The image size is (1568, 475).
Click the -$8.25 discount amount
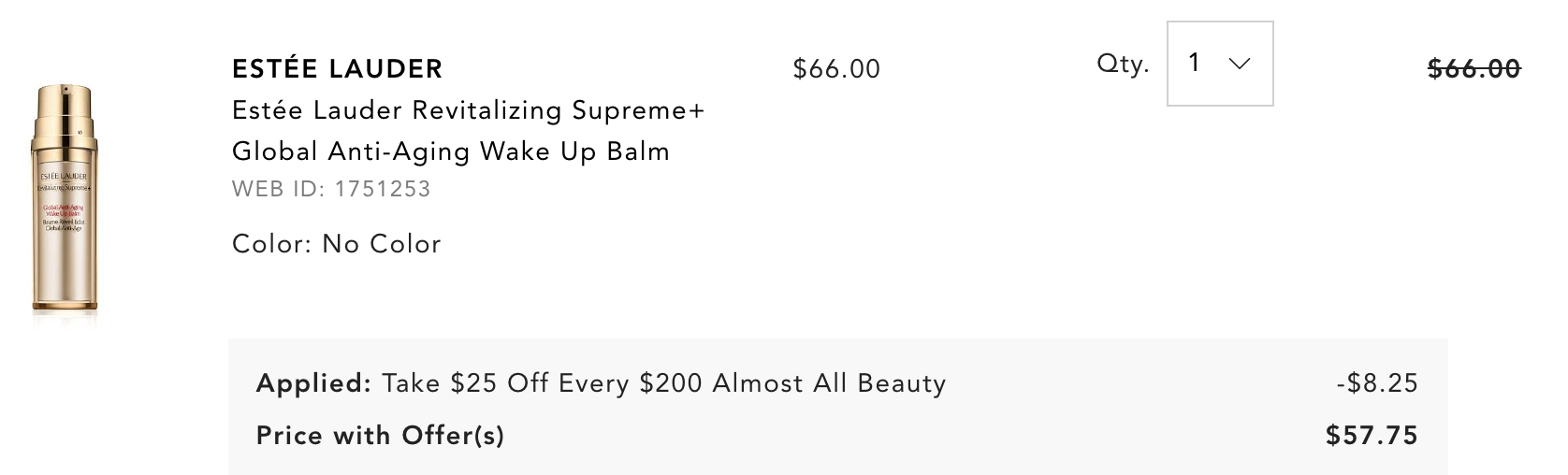click(1377, 383)
